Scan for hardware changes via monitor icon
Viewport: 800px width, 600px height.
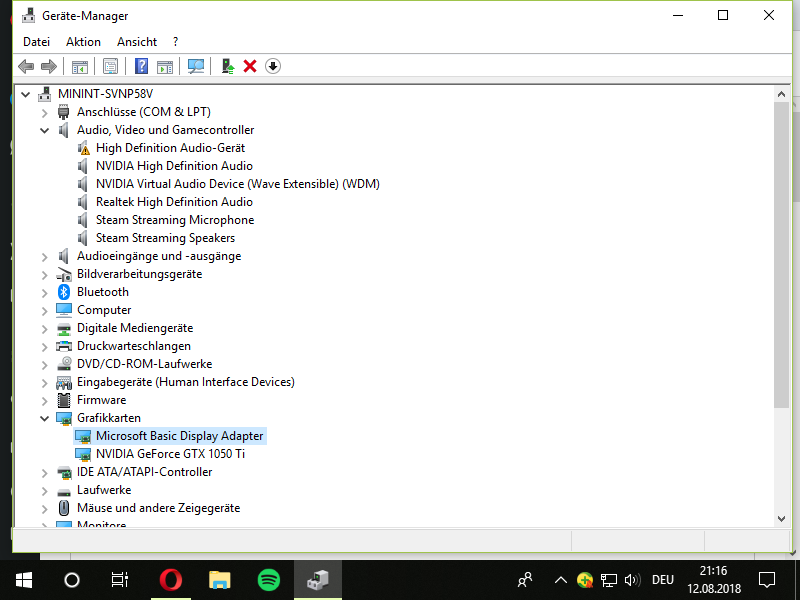point(195,66)
